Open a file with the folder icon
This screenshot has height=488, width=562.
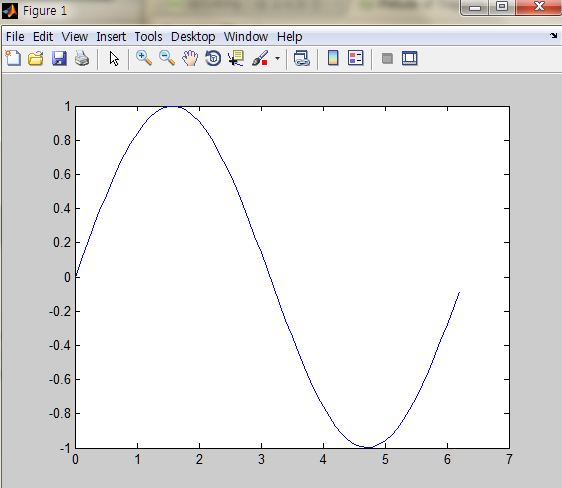pyautogui.click(x=36, y=58)
